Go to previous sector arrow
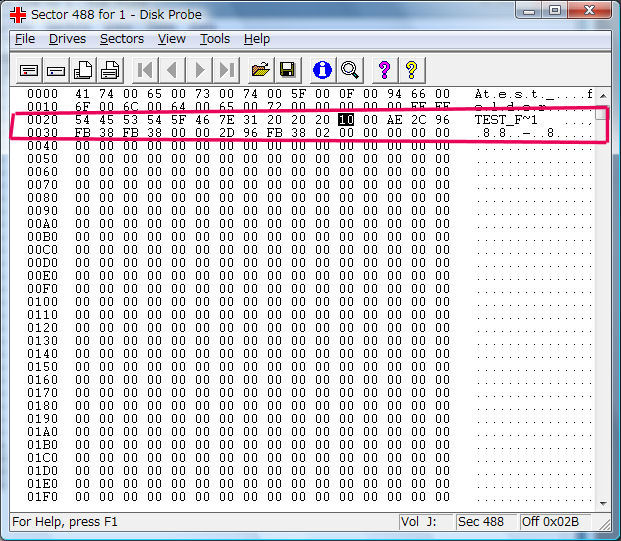This screenshot has height=541, width=621. (172, 70)
